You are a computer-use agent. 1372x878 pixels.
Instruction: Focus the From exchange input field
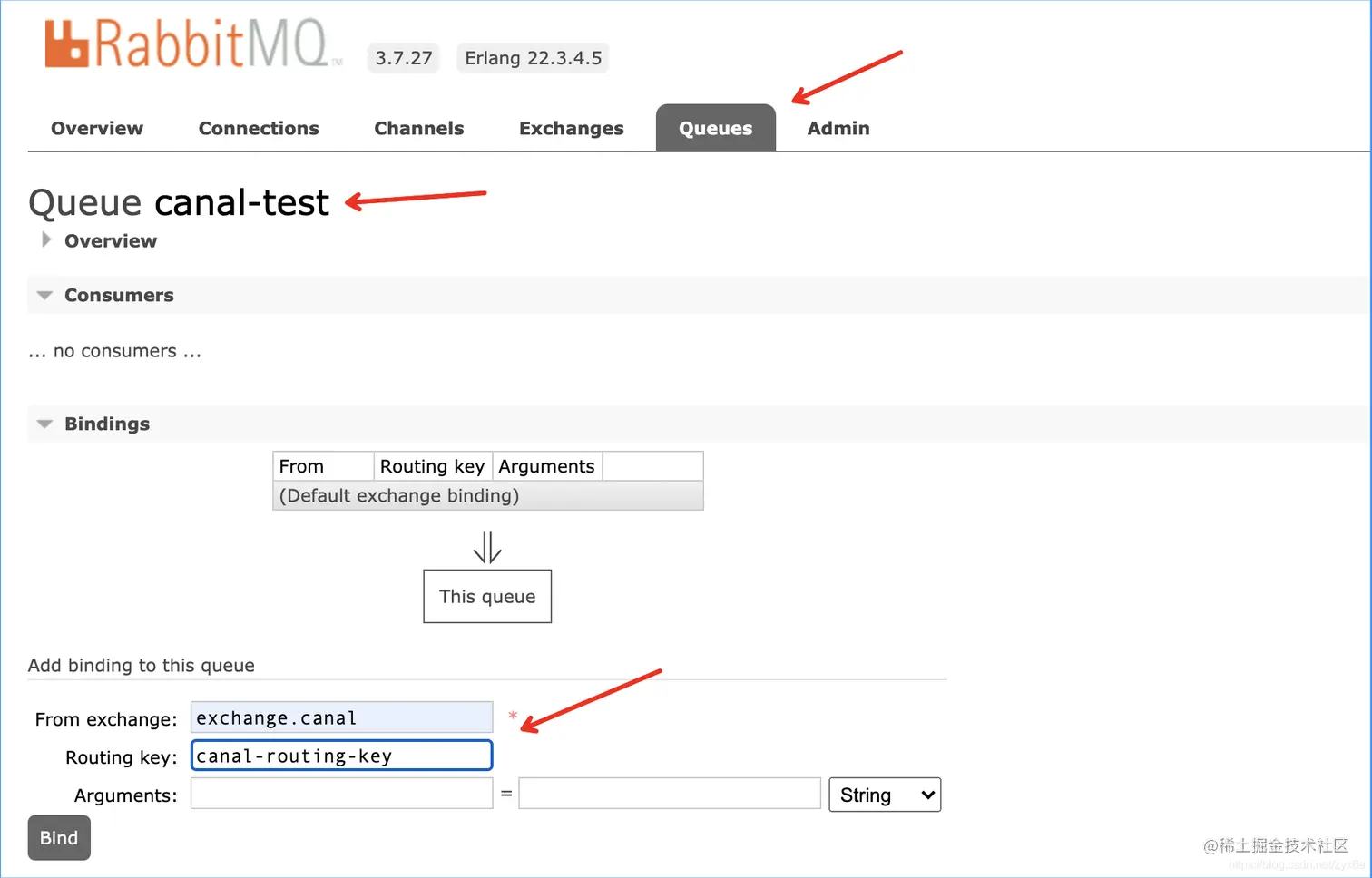(341, 717)
